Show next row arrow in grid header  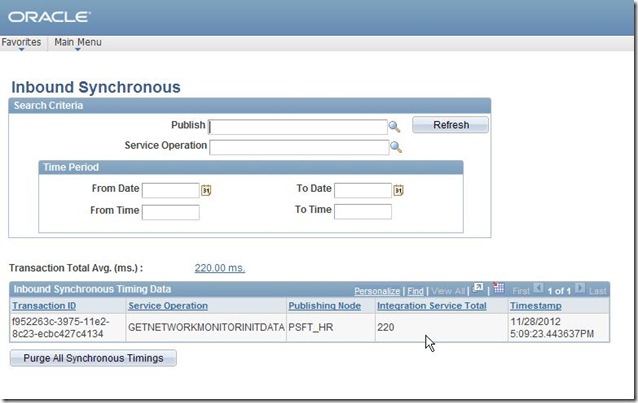coord(580,288)
